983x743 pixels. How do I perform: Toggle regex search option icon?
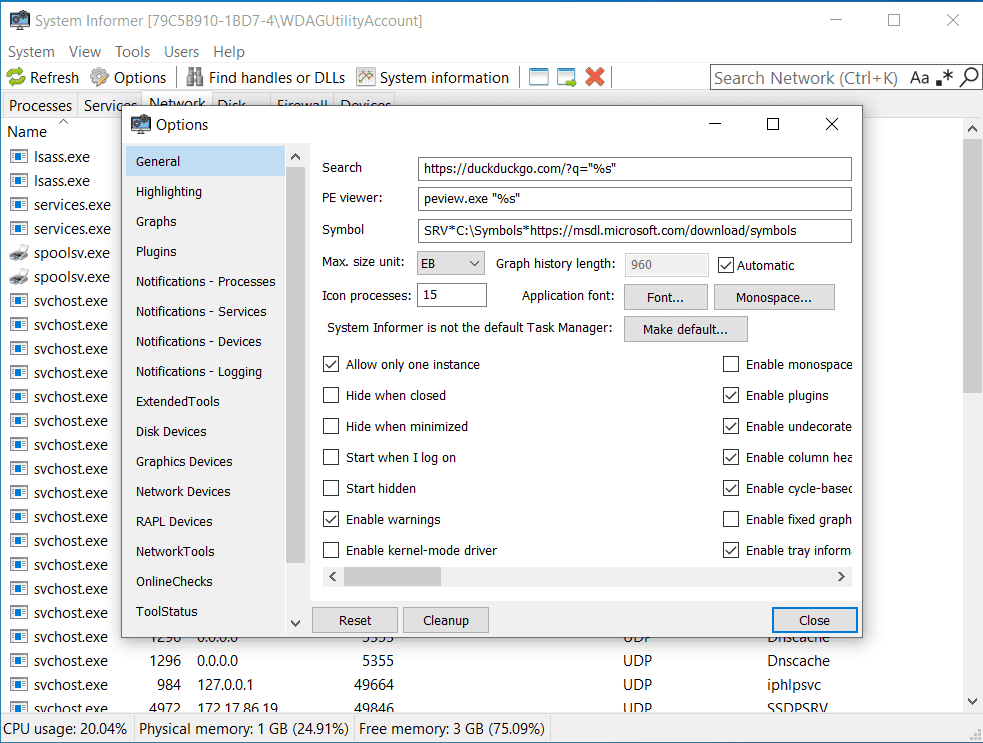click(944, 78)
